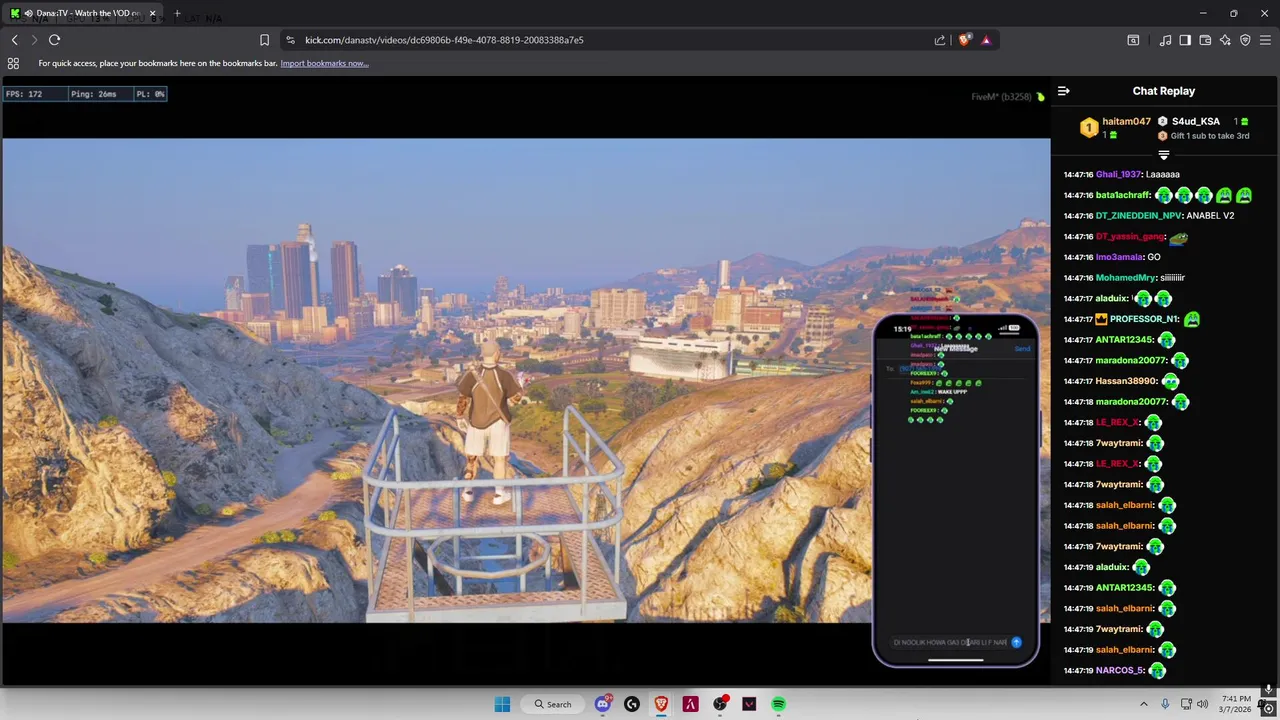Open DT_yassin_gang username in chat
Viewport: 1280px width, 720px height.
1130,237
